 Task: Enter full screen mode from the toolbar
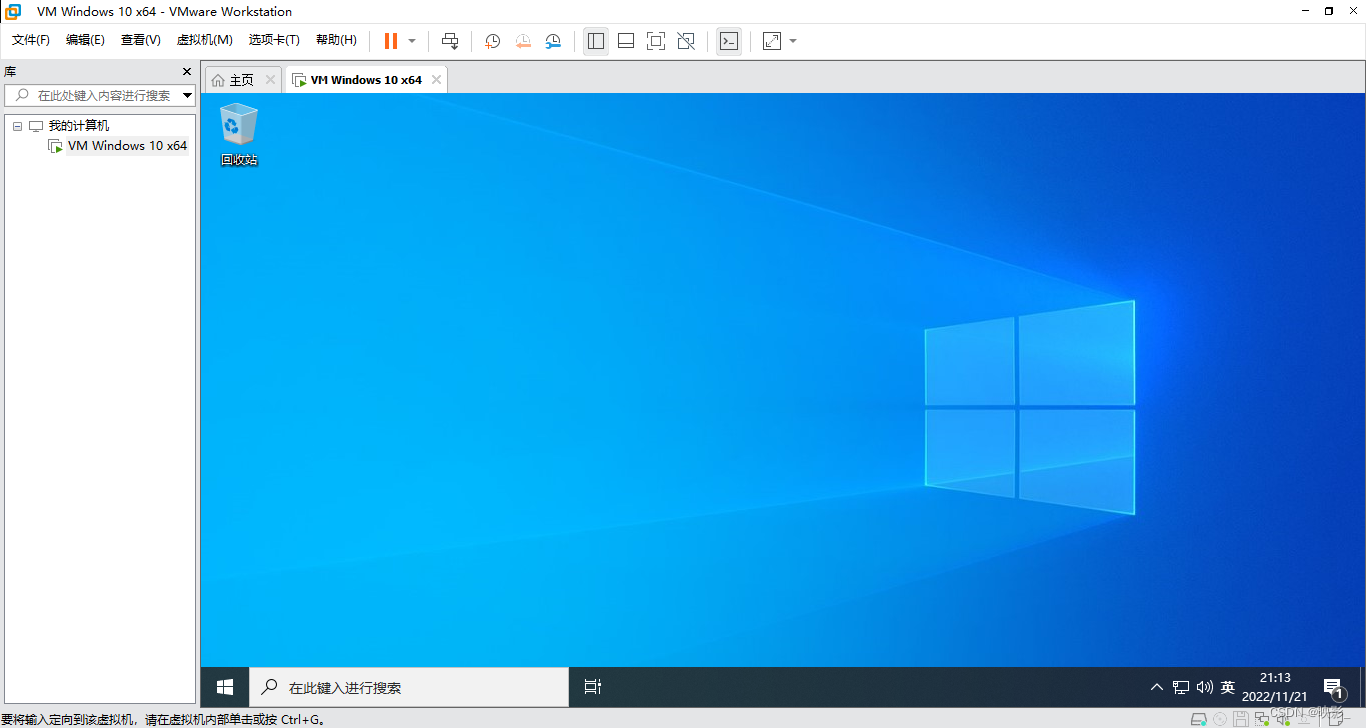656,41
